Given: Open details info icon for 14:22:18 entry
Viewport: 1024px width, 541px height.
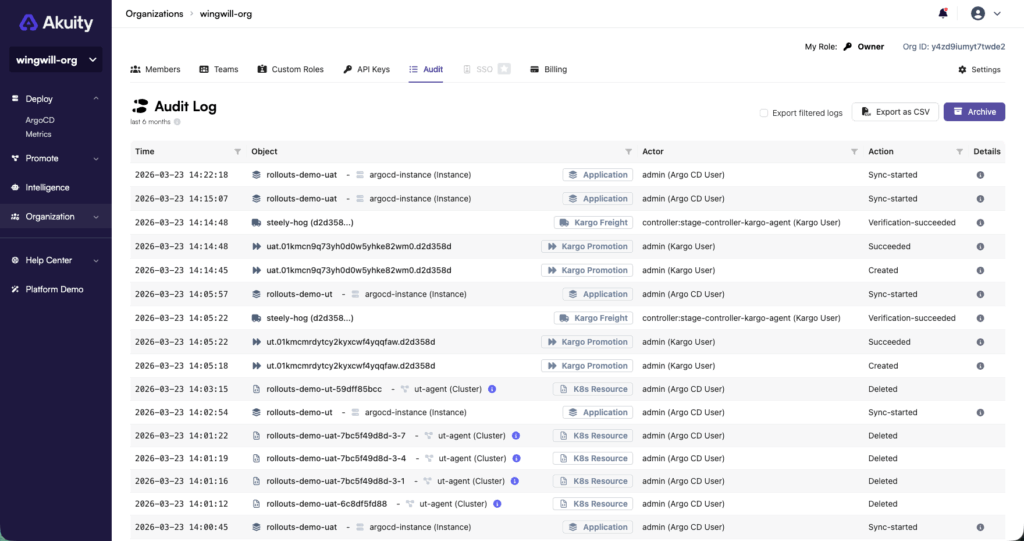Looking at the screenshot, I should (980, 175).
